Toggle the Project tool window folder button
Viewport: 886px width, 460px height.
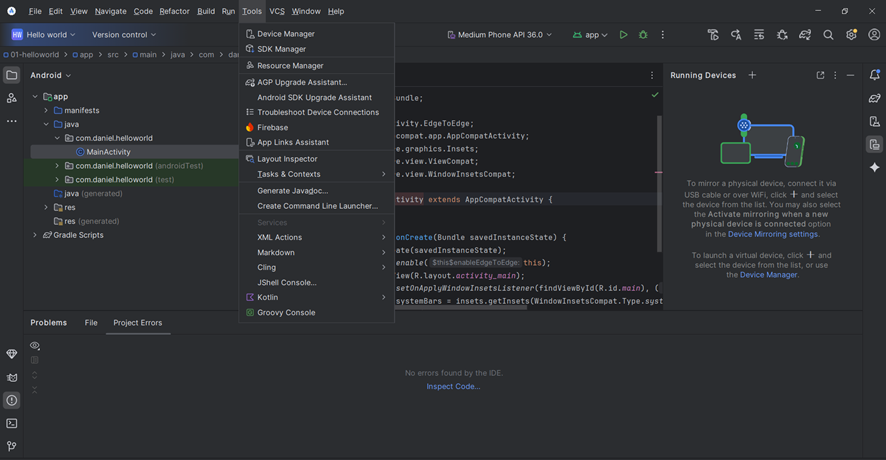[12, 75]
